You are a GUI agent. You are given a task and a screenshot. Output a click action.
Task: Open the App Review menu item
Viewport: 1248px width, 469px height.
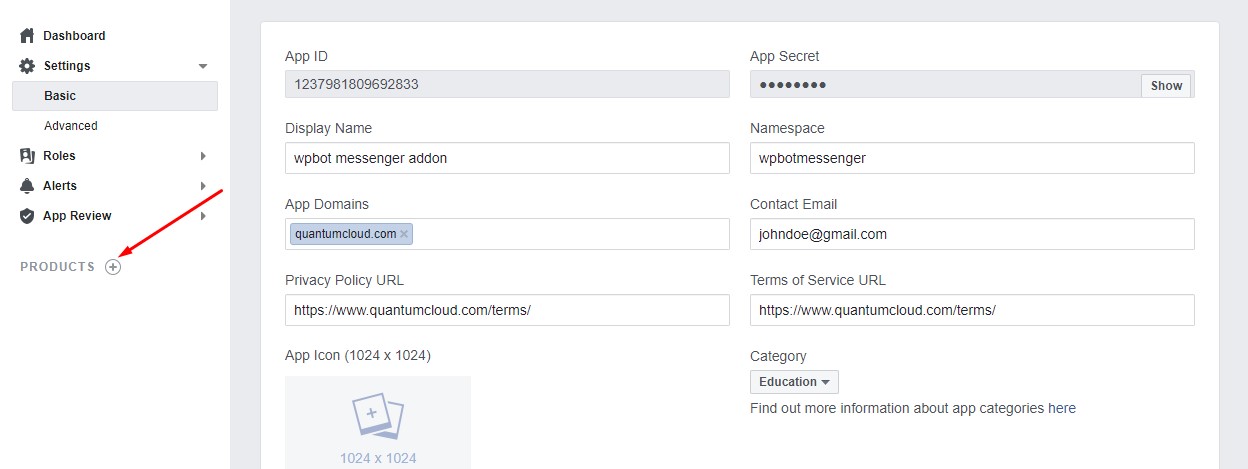[77, 216]
